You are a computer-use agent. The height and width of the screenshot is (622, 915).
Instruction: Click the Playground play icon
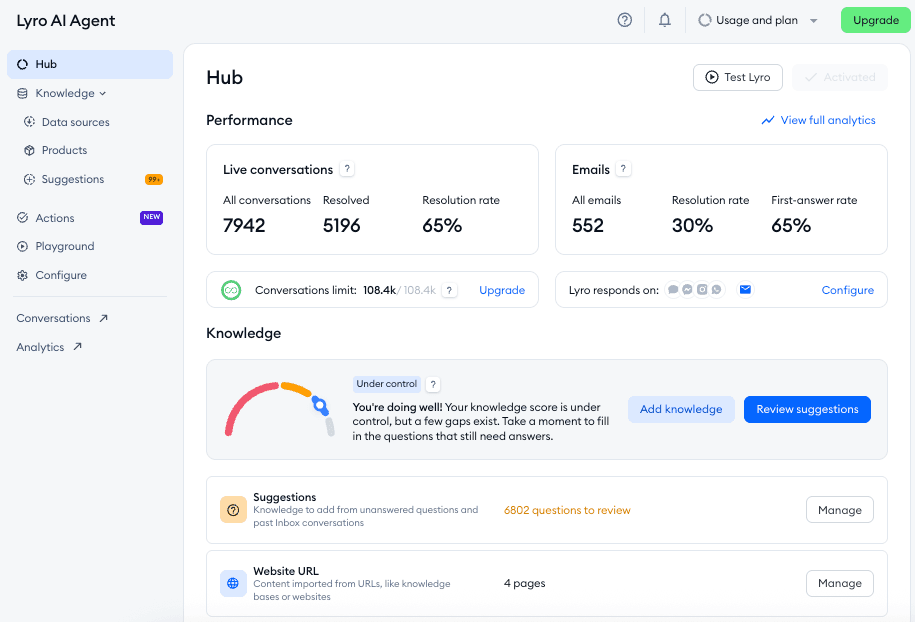click(x=22, y=246)
